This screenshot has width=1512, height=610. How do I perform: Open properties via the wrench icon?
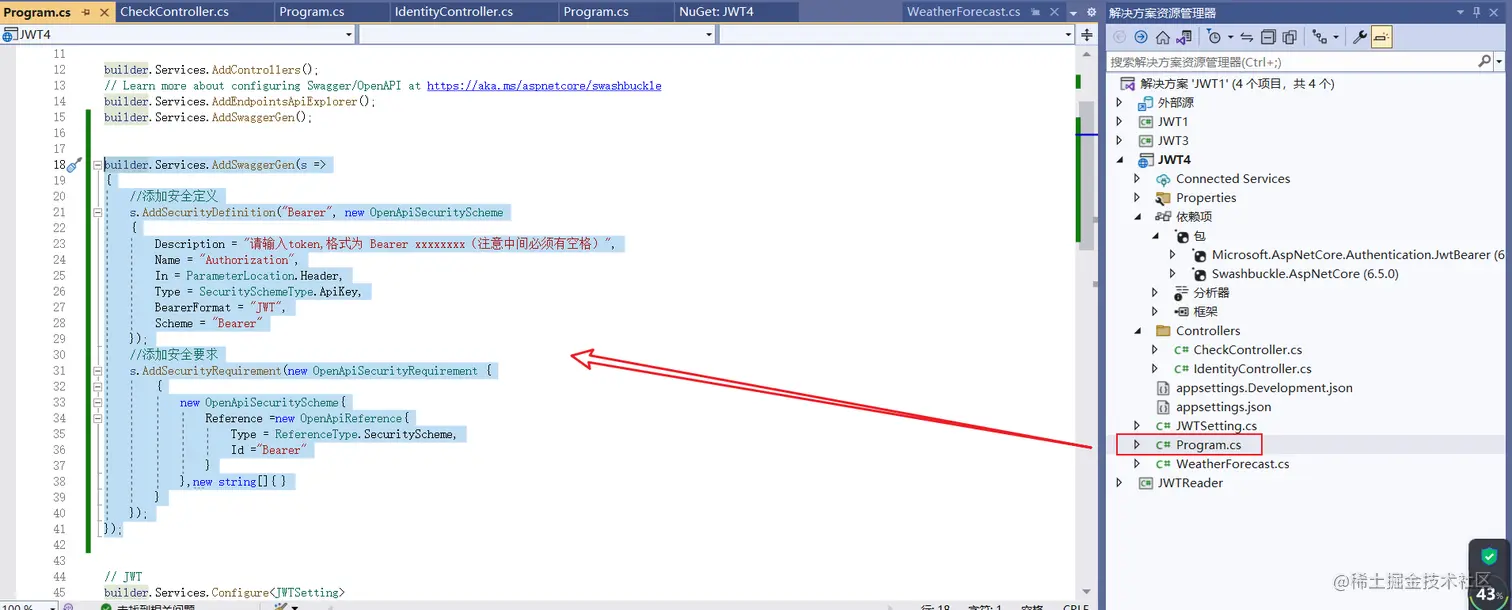tap(1360, 37)
